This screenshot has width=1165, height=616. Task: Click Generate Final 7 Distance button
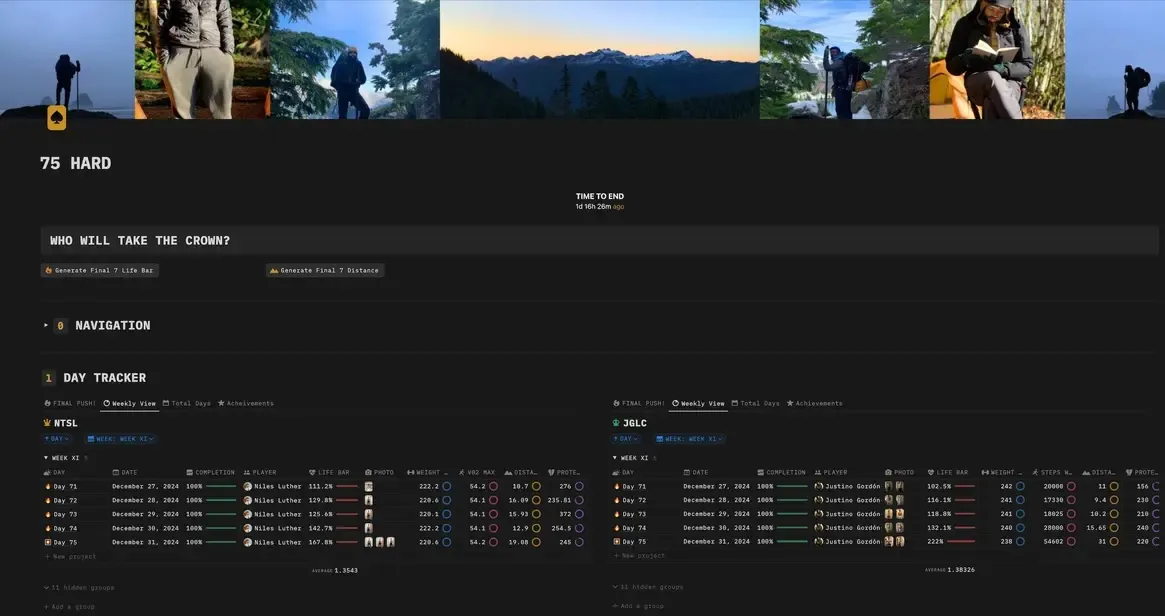325,270
